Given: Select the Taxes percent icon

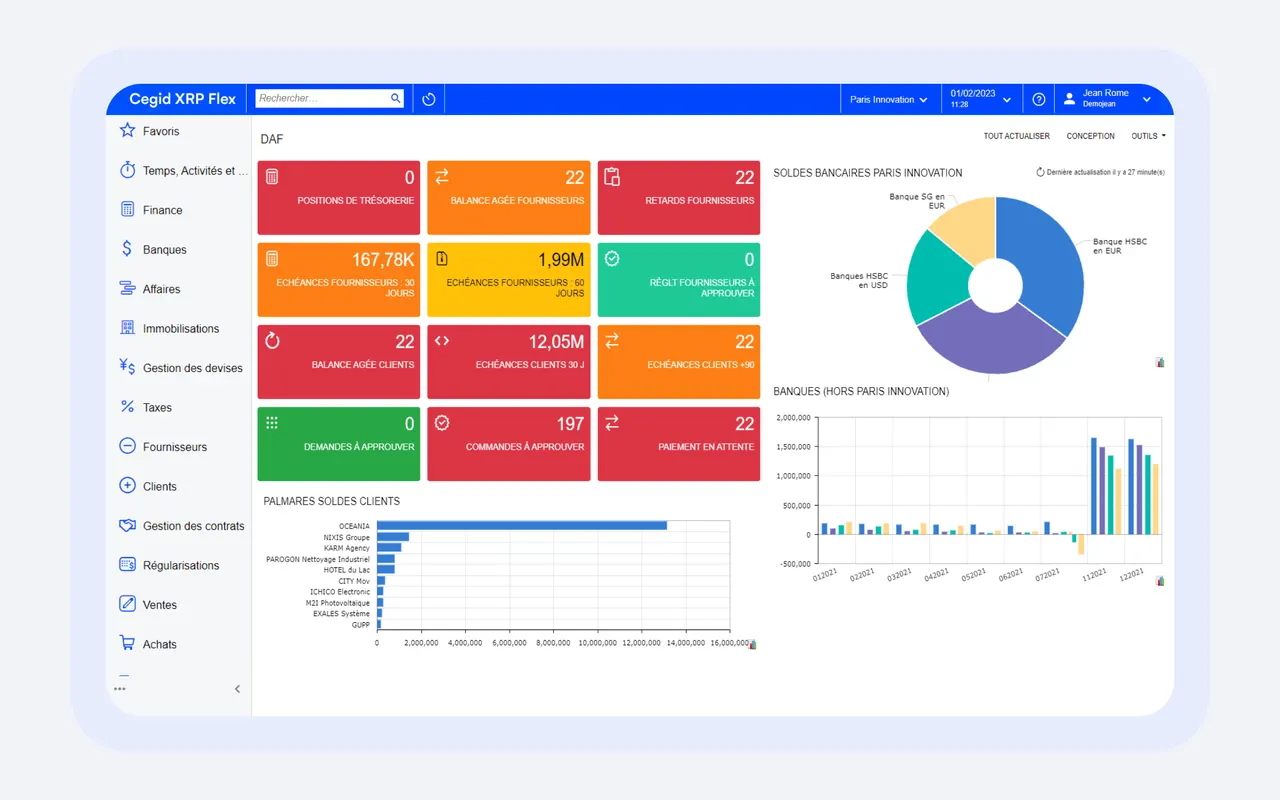Looking at the screenshot, I should pos(127,407).
